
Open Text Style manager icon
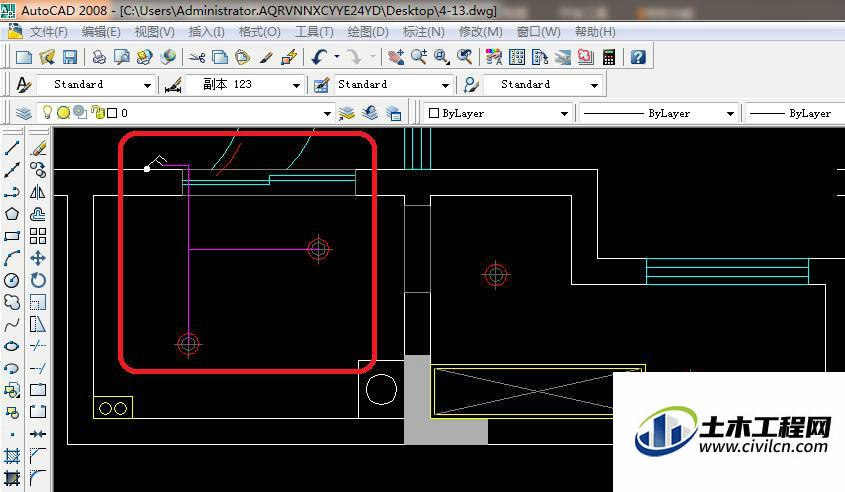click(x=23, y=85)
